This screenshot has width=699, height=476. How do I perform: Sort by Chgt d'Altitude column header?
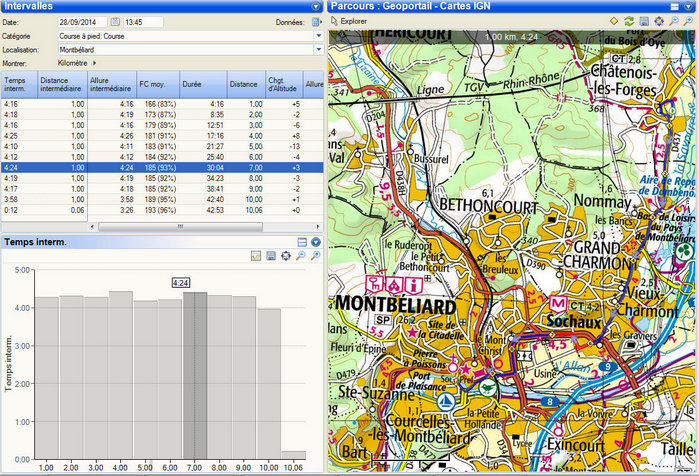pos(284,84)
